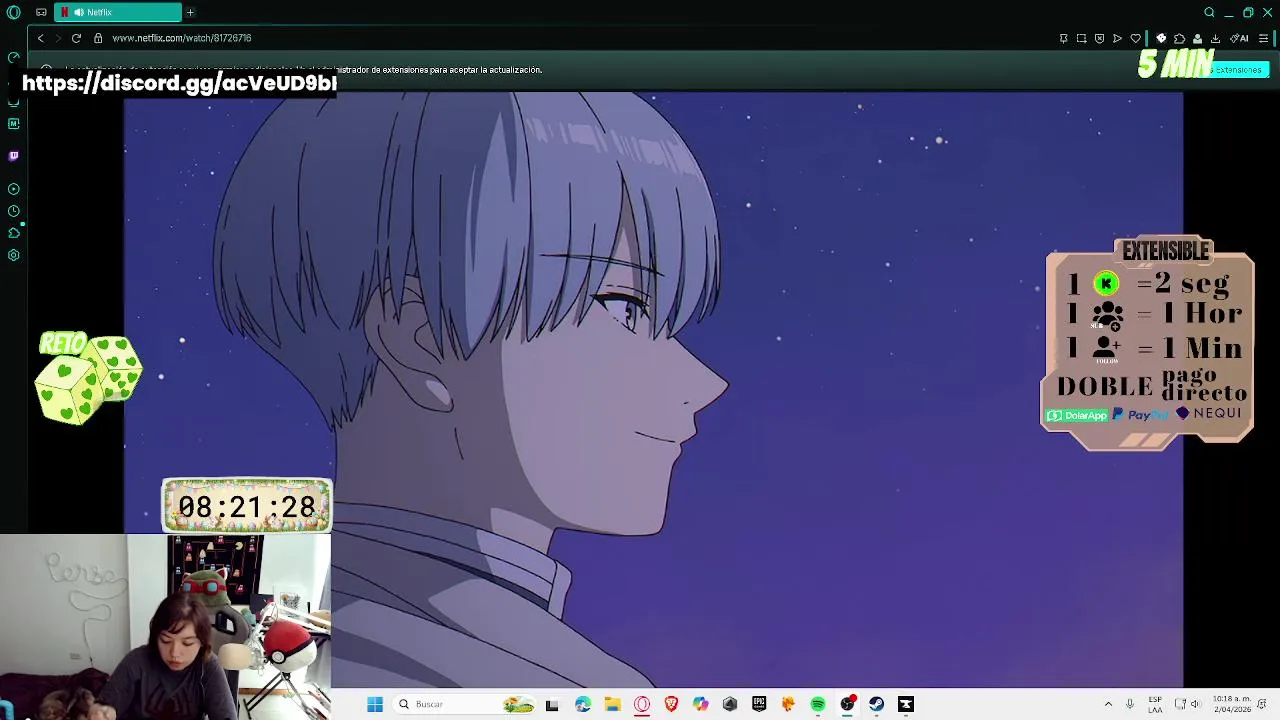
Task: Click the cyan extensiones button
Action: 1239,70
